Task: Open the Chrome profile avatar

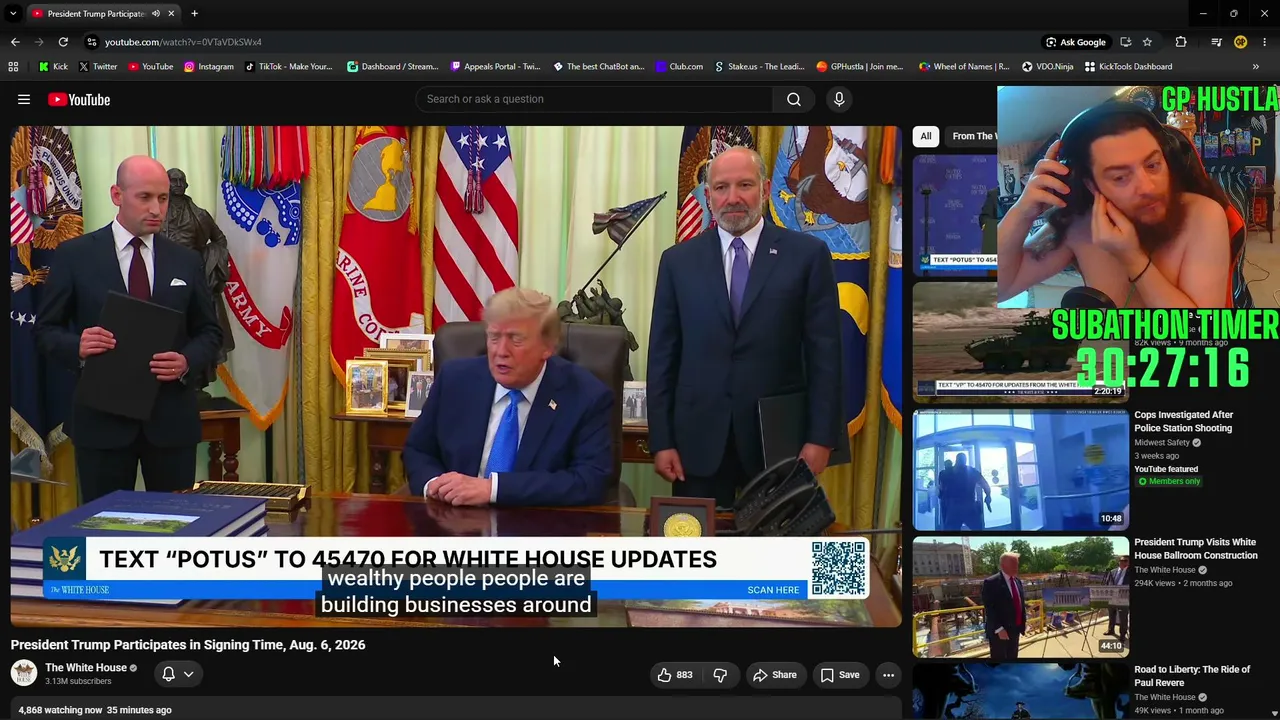Action: coord(1240,42)
